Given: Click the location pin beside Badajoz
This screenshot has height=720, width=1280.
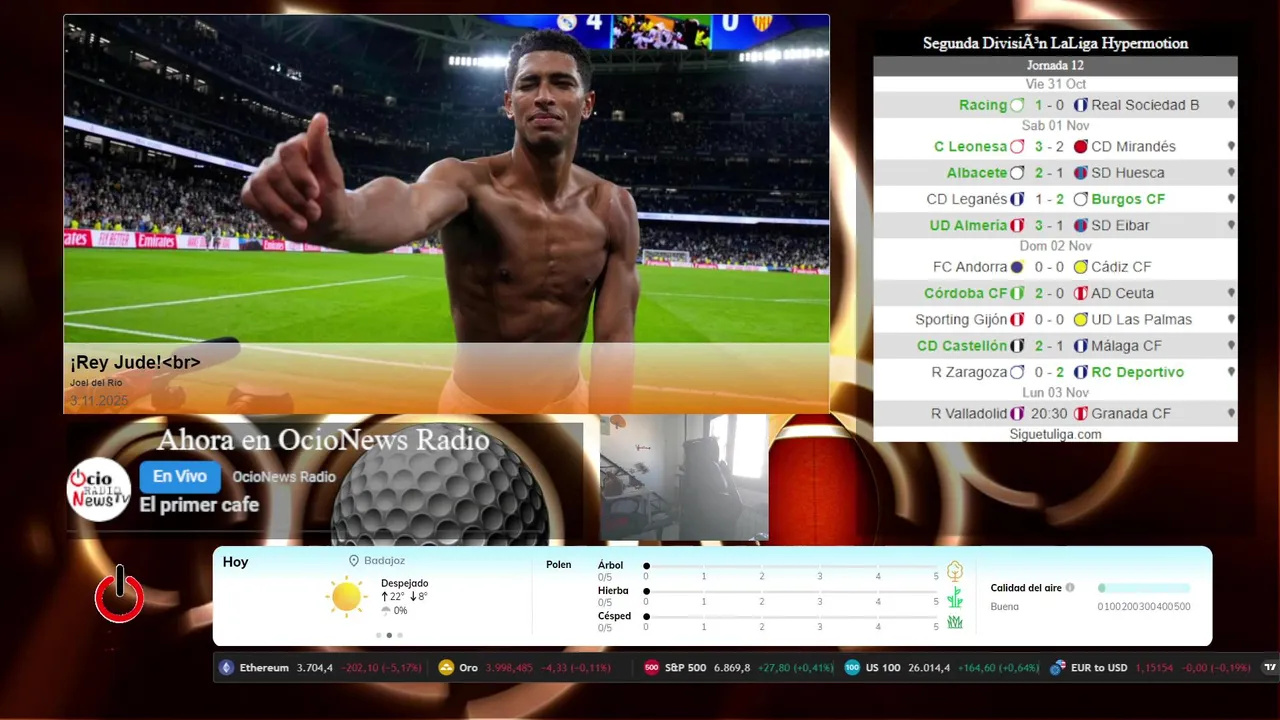Looking at the screenshot, I should pos(354,561).
